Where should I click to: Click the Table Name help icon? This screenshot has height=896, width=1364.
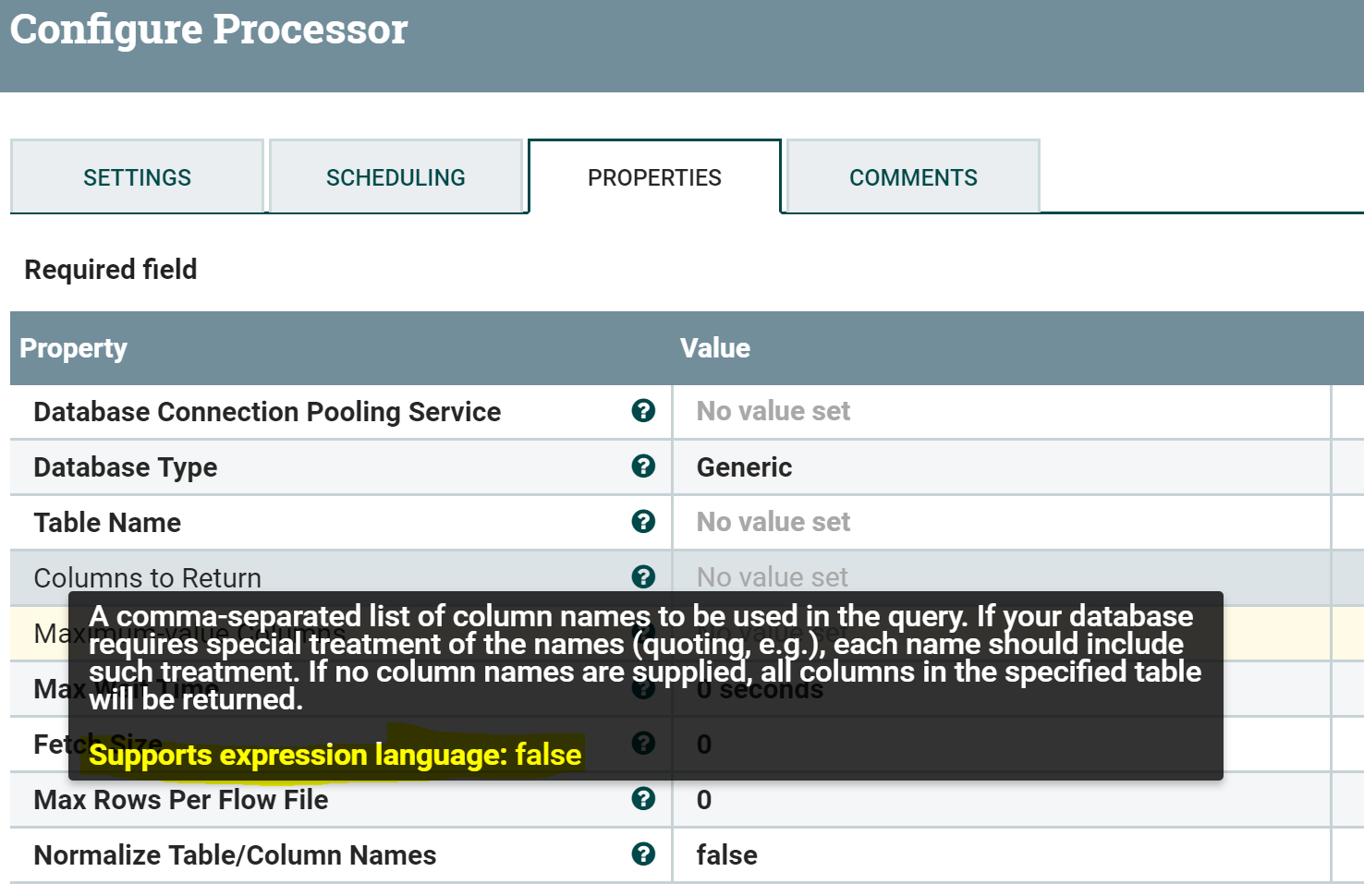point(643,522)
